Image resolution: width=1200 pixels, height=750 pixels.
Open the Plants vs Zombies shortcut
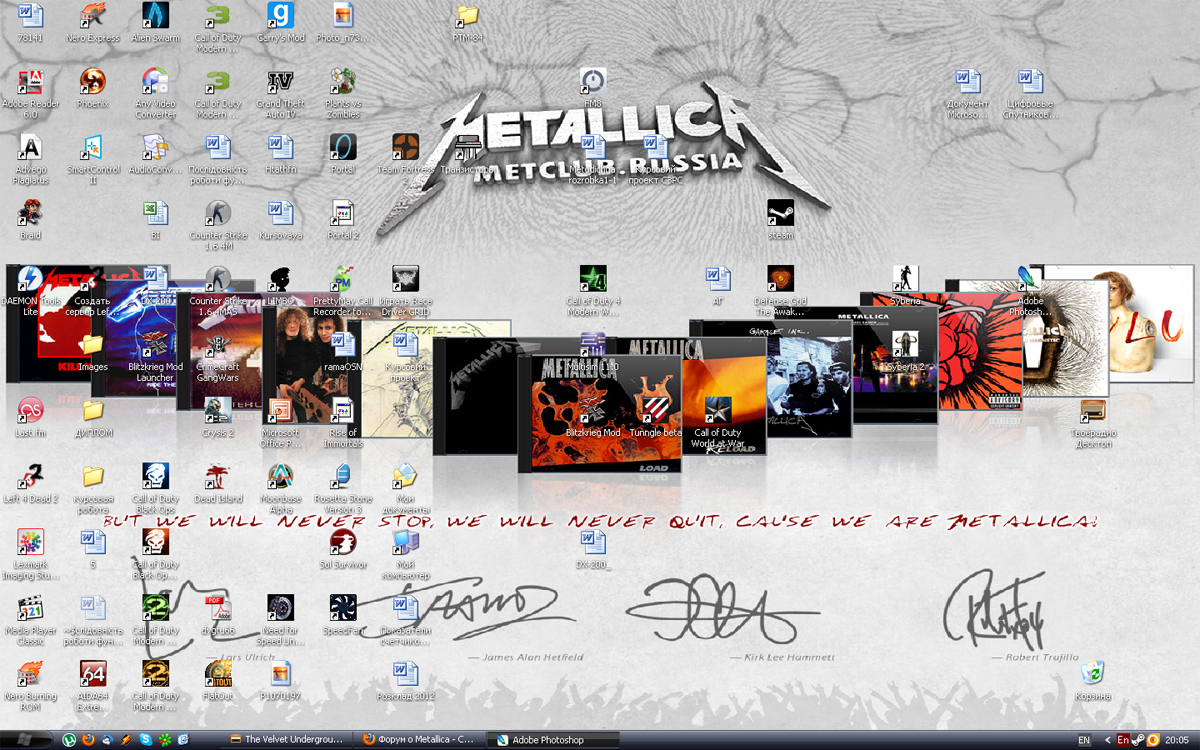[x=343, y=81]
